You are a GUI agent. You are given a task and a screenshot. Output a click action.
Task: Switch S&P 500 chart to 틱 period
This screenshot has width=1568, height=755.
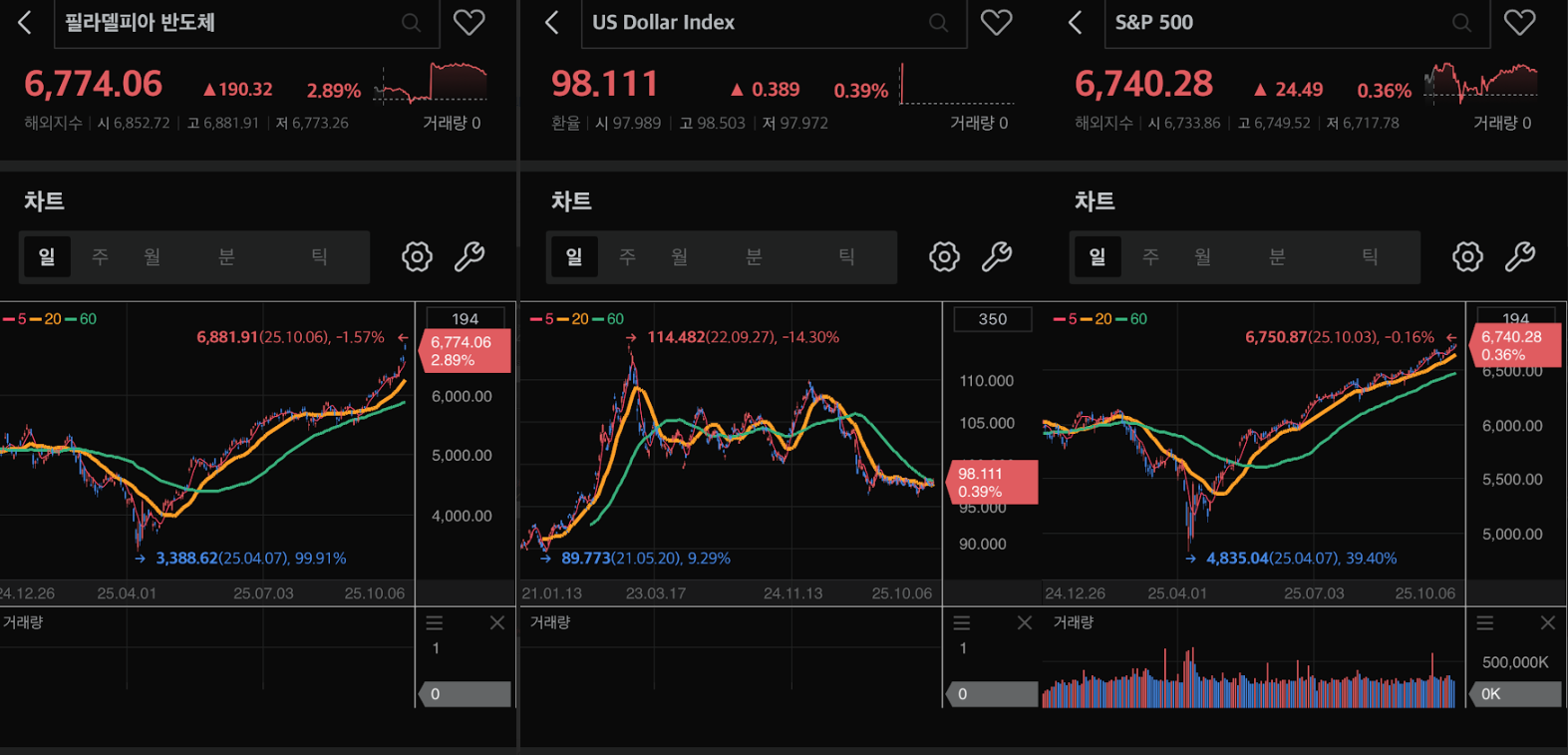(1370, 256)
